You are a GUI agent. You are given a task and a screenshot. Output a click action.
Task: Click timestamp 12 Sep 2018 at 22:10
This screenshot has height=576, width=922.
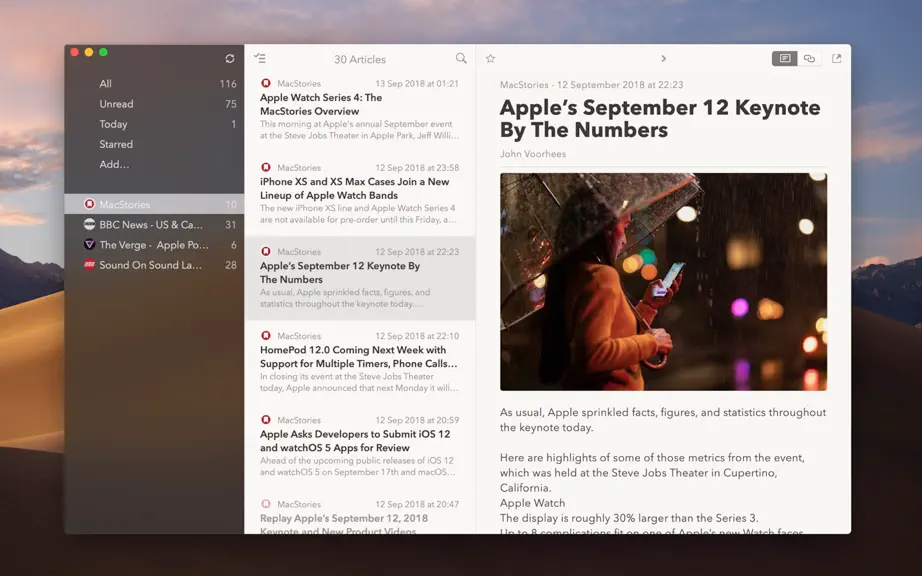click(417, 336)
